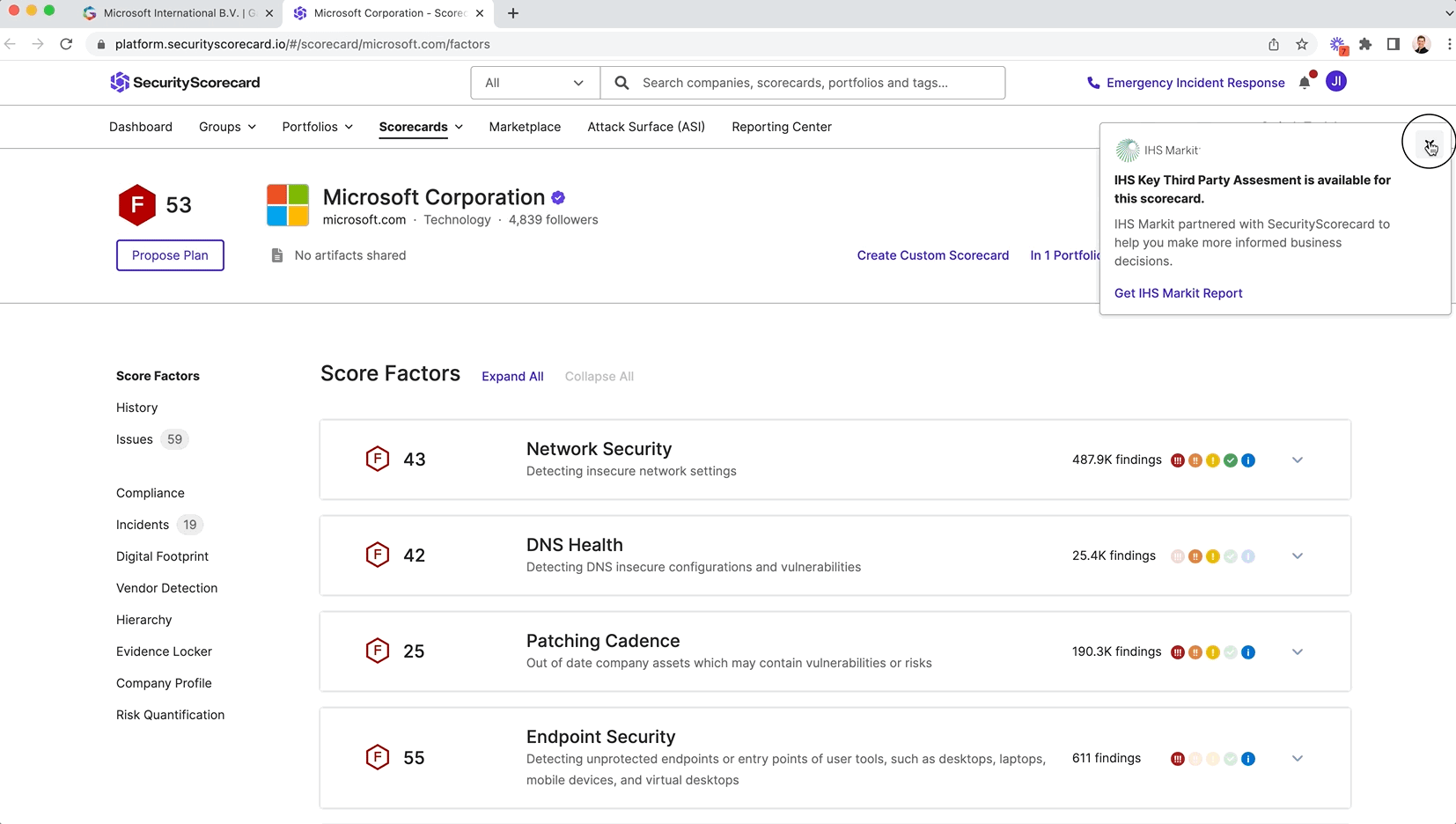The image size is (1456, 824).
Task: Click the Microsoft company logo
Action: pyautogui.click(x=288, y=205)
